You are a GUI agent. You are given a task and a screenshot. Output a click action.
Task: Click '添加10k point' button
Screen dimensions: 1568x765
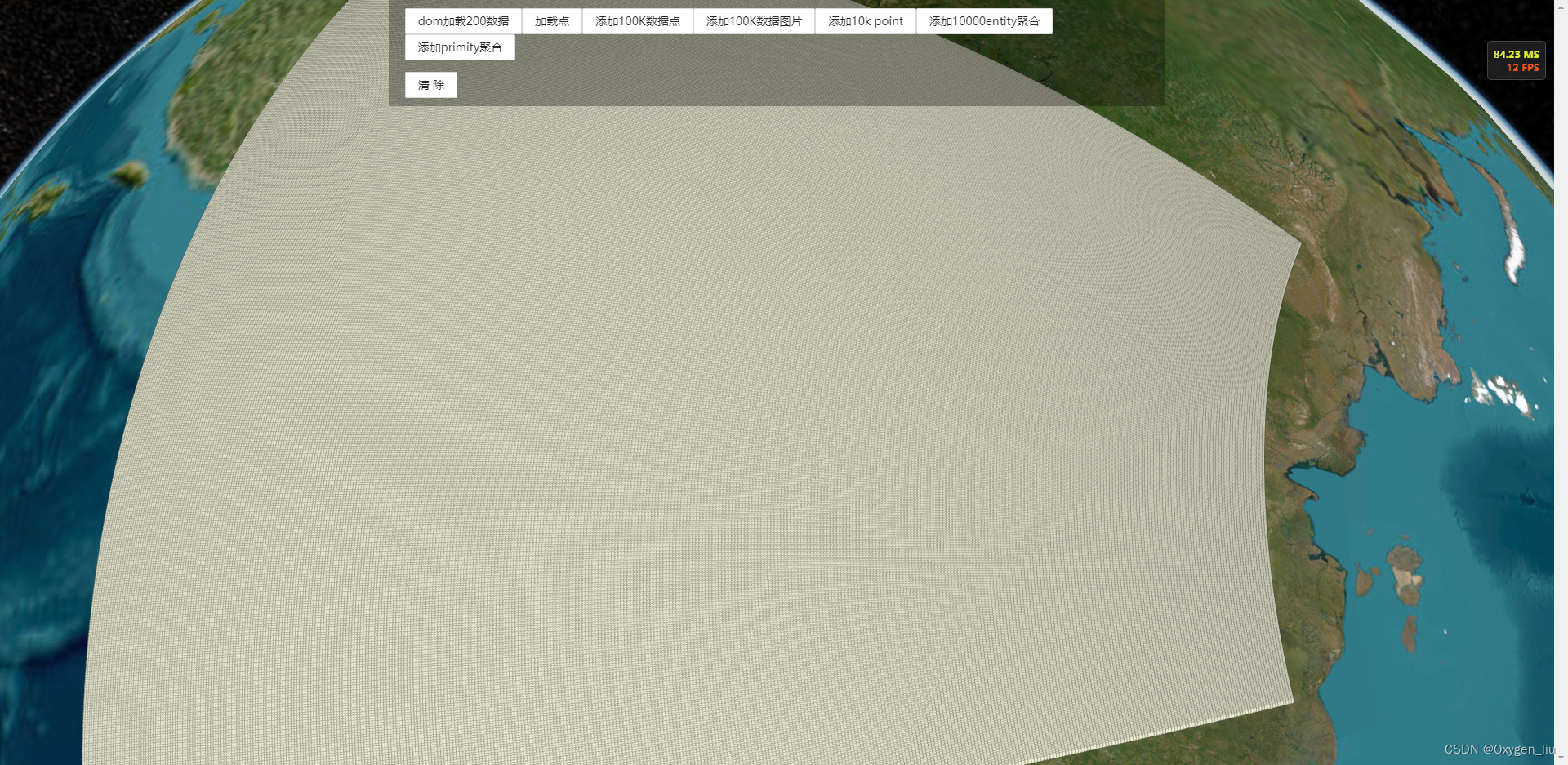866,21
